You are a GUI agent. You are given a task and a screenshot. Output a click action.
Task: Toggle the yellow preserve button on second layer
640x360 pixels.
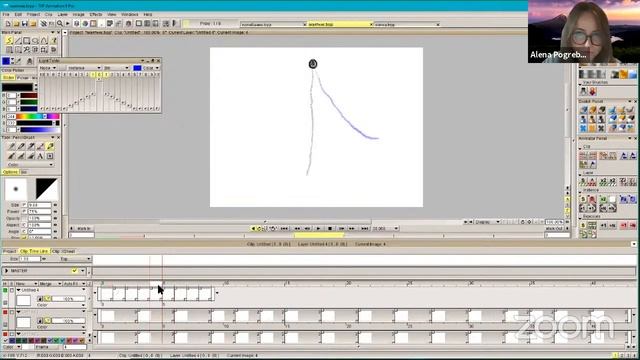(47, 321)
